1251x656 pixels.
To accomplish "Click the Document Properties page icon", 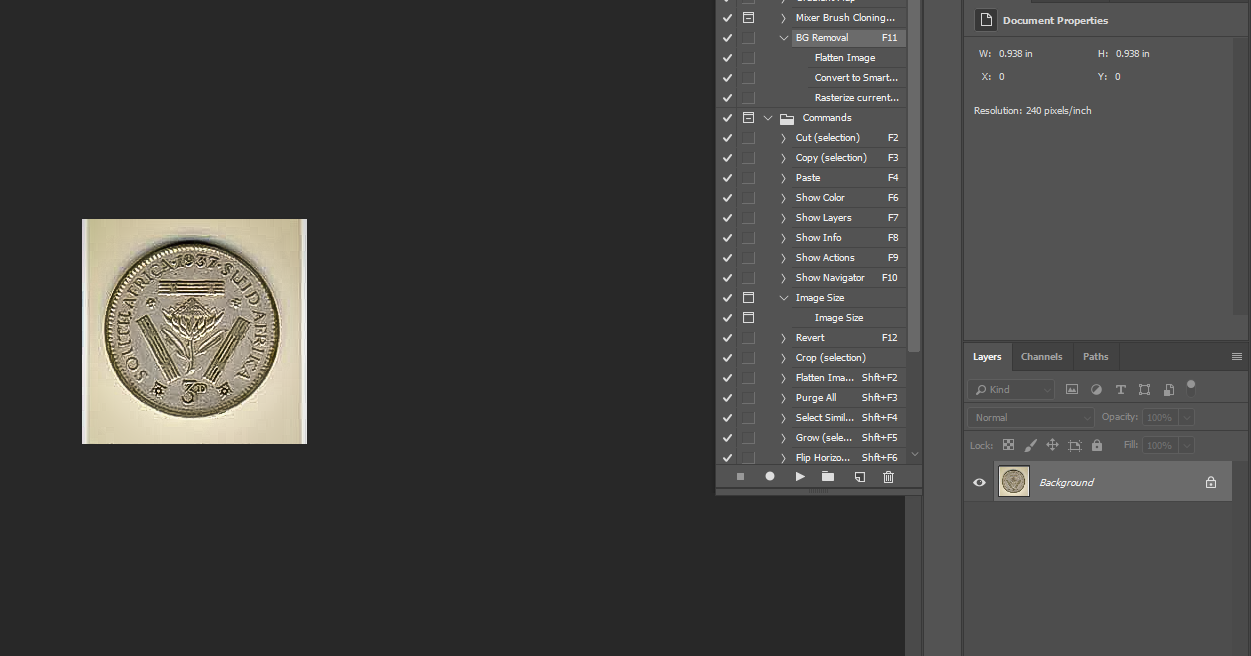I will [x=986, y=20].
